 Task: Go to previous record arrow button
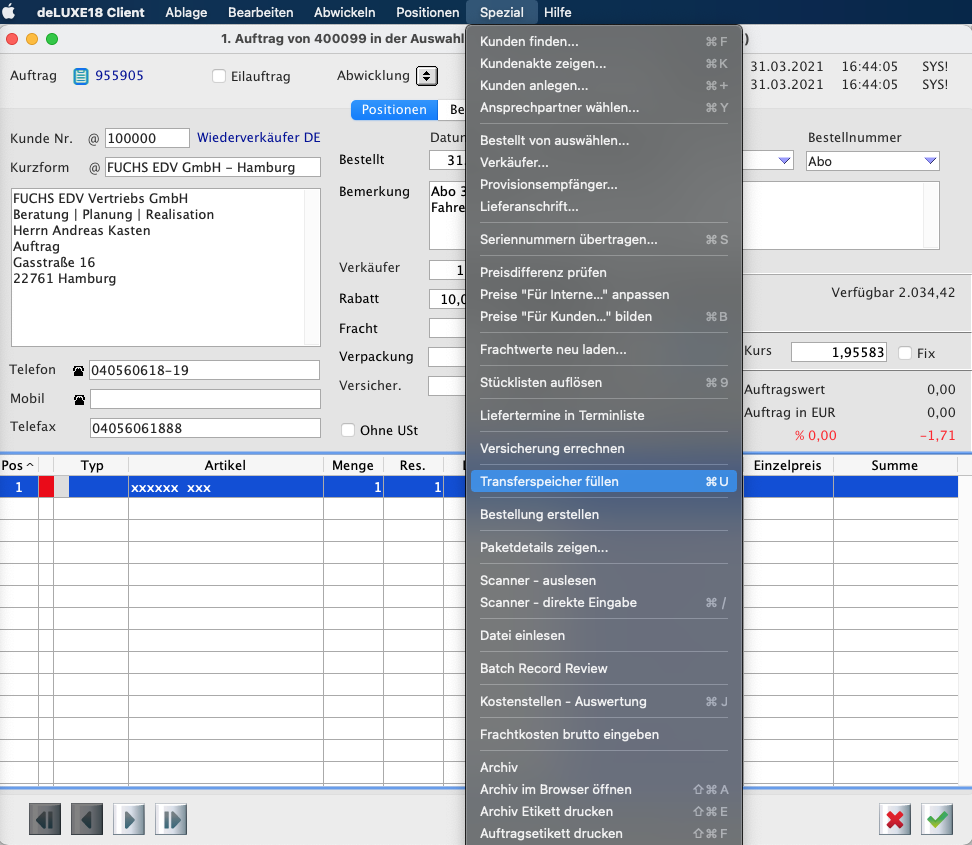click(x=86, y=820)
